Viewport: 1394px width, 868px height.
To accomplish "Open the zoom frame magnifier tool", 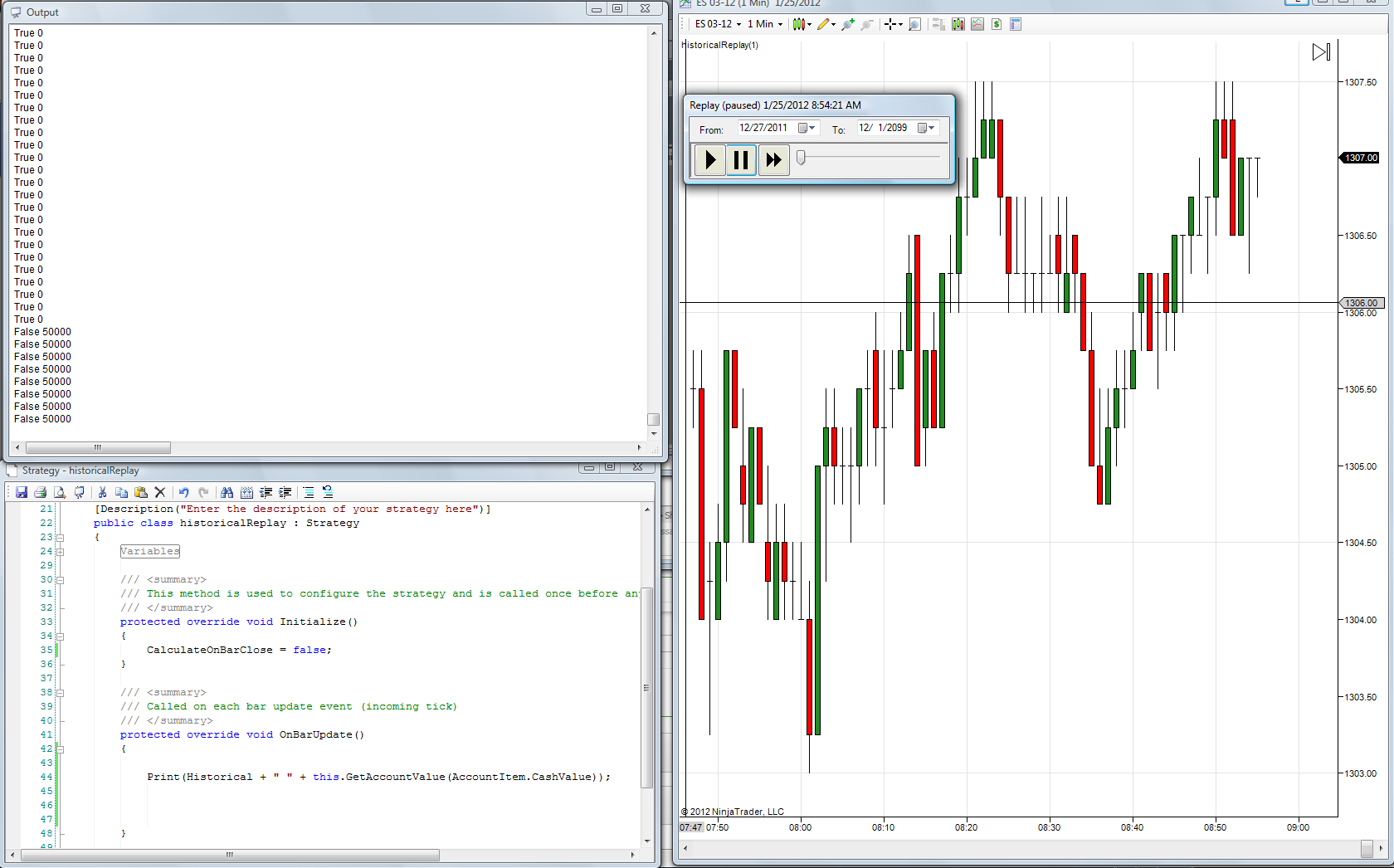I will 914,24.
